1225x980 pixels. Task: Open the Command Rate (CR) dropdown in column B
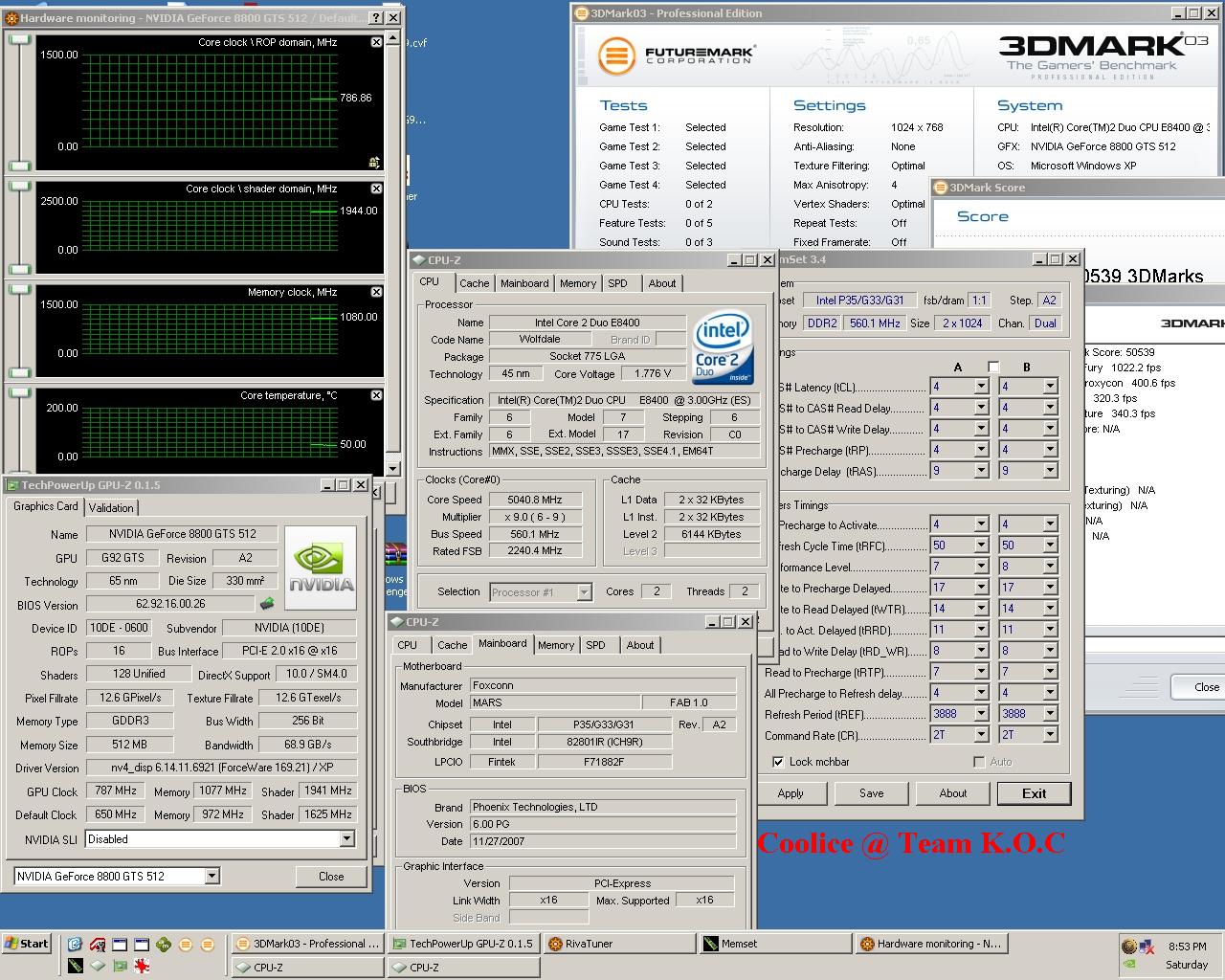click(x=1050, y=735)
